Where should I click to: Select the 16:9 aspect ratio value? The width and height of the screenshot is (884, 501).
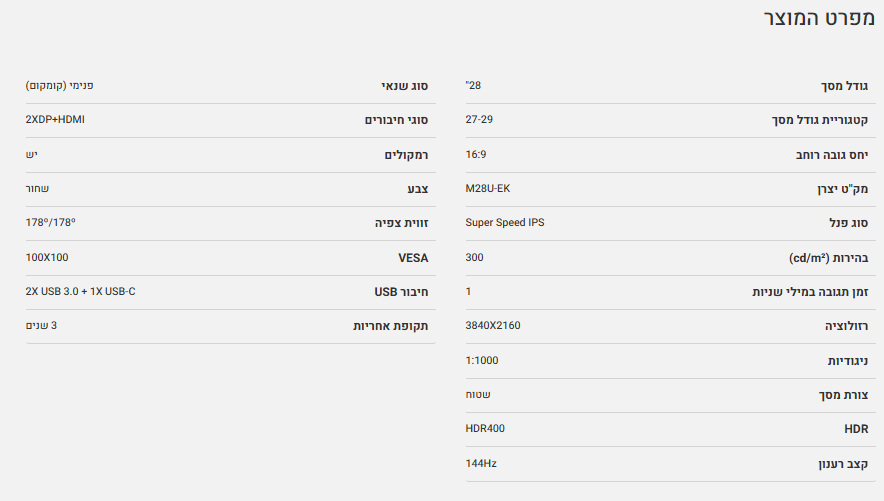click(x=476, y=154)
